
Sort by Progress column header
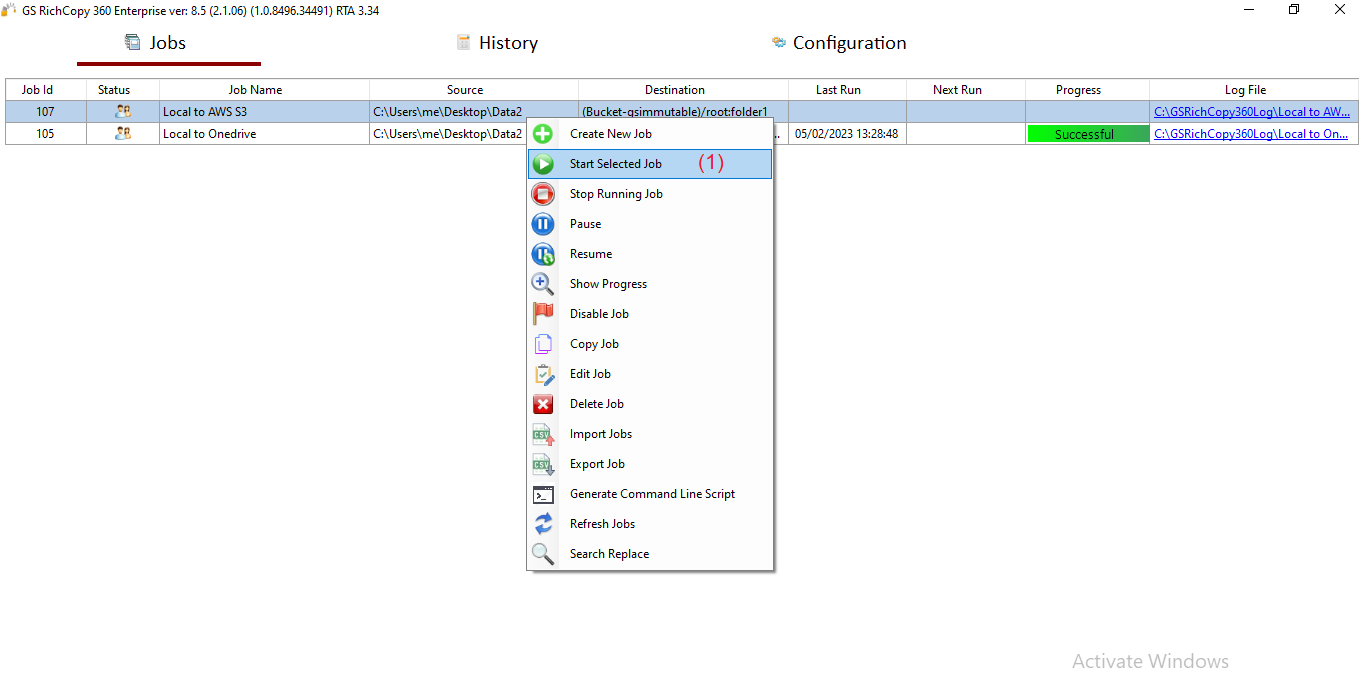(x=1088, y=90)
